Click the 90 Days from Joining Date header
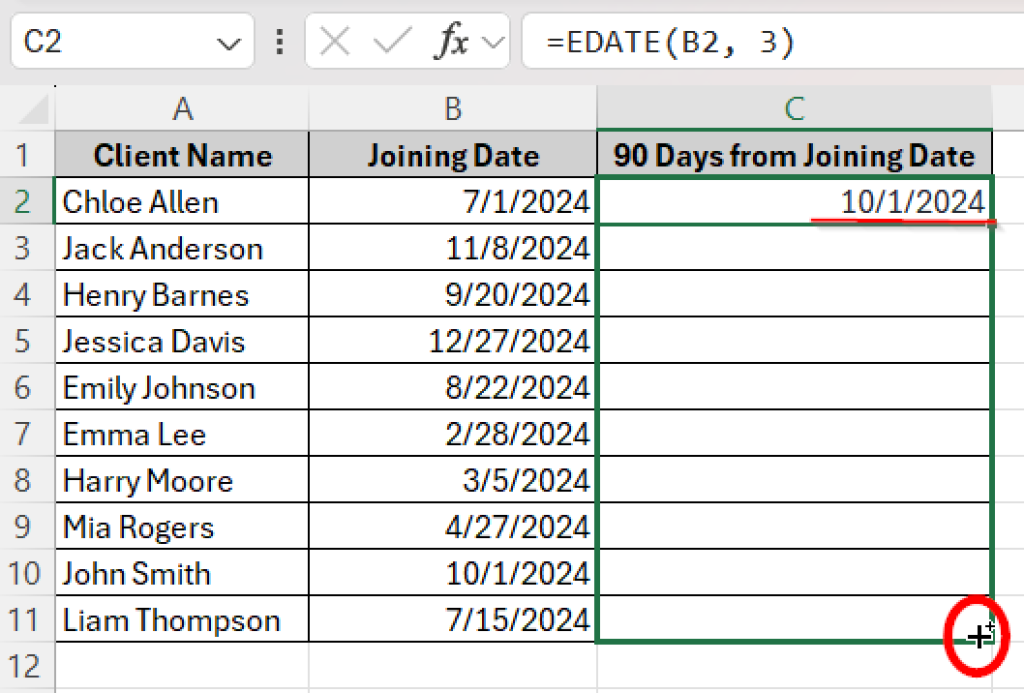This screenshot has width=1024, height=693. 794,155
